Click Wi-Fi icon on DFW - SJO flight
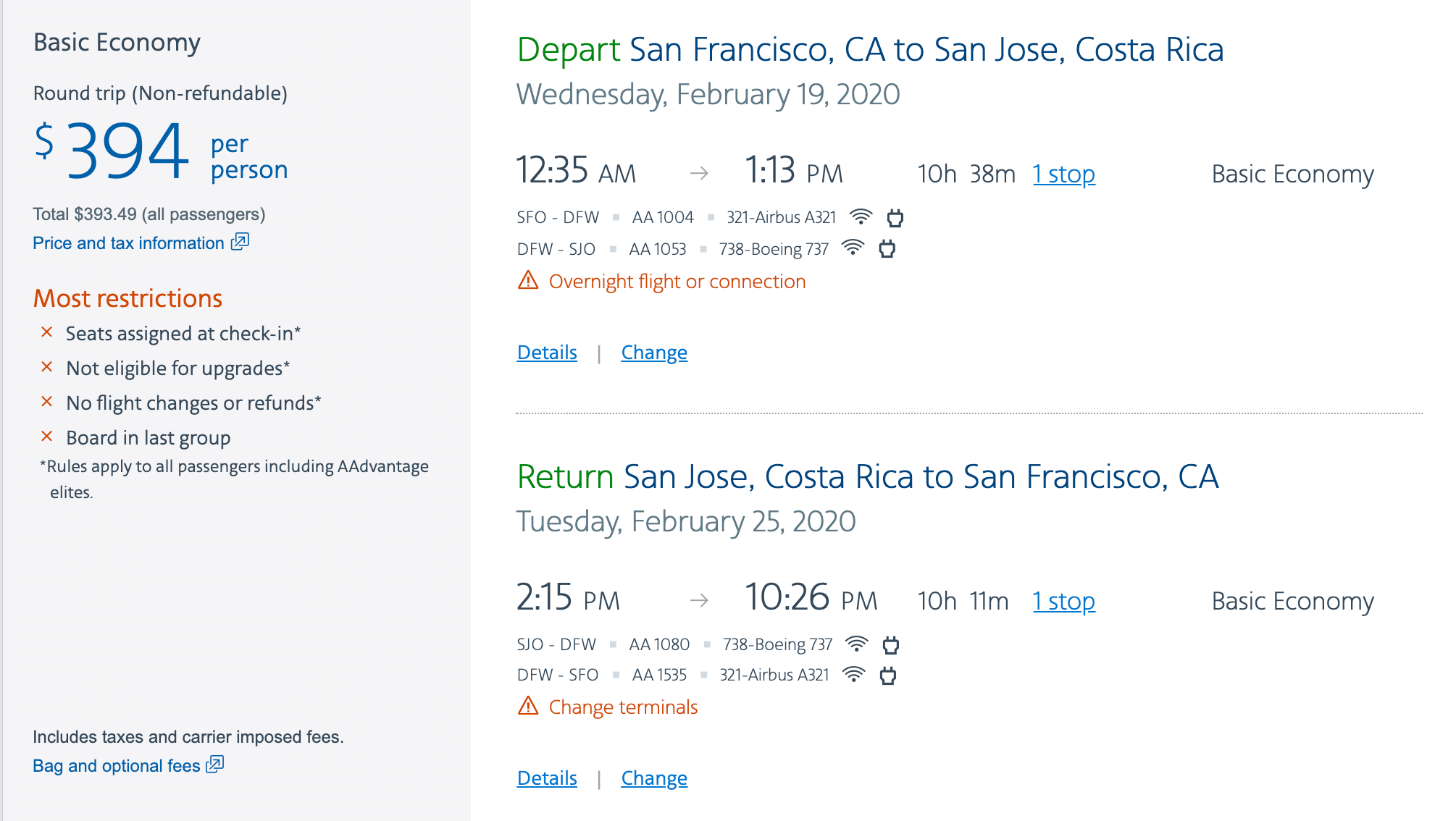Image resolution: width=1456 pixels, height=821 pixels. (x=853, y=248)
